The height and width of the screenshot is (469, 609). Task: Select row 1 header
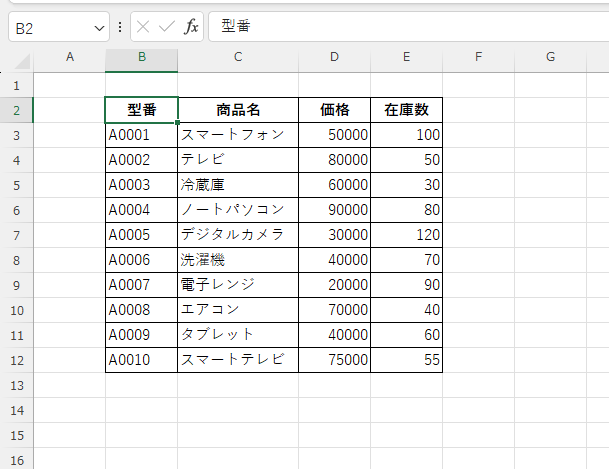pos(16,85)
